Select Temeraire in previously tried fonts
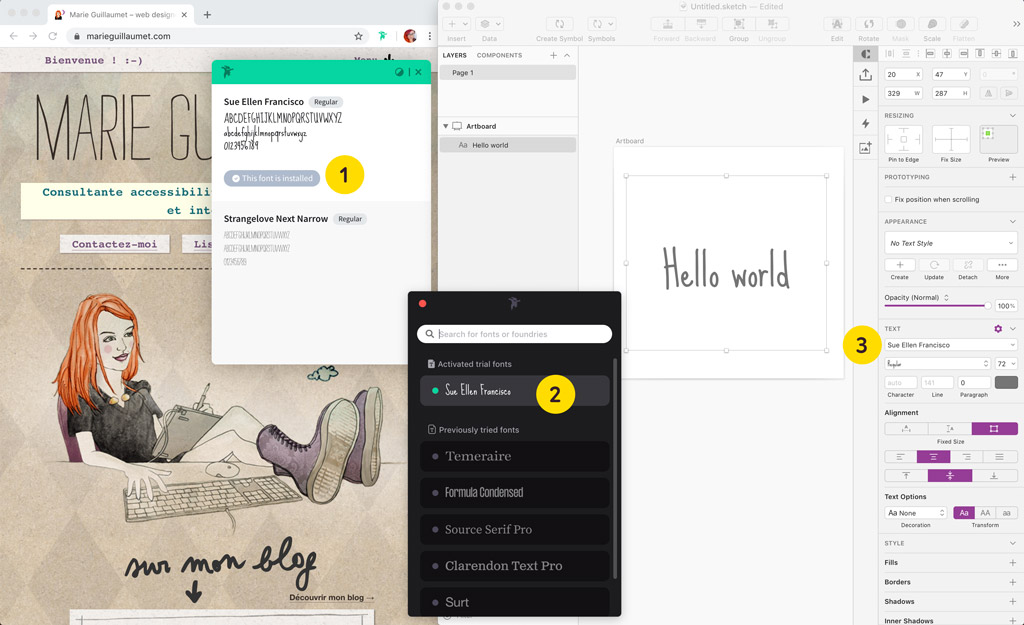 pos(514,456)
